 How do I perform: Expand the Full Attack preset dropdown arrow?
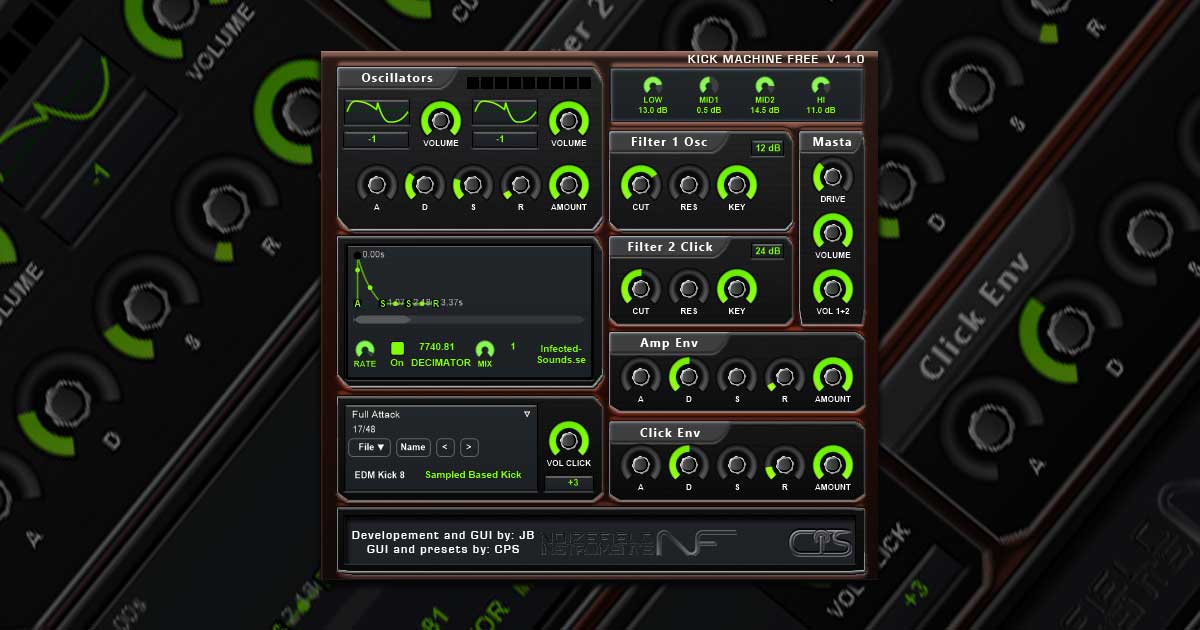[x=527, y=414]
